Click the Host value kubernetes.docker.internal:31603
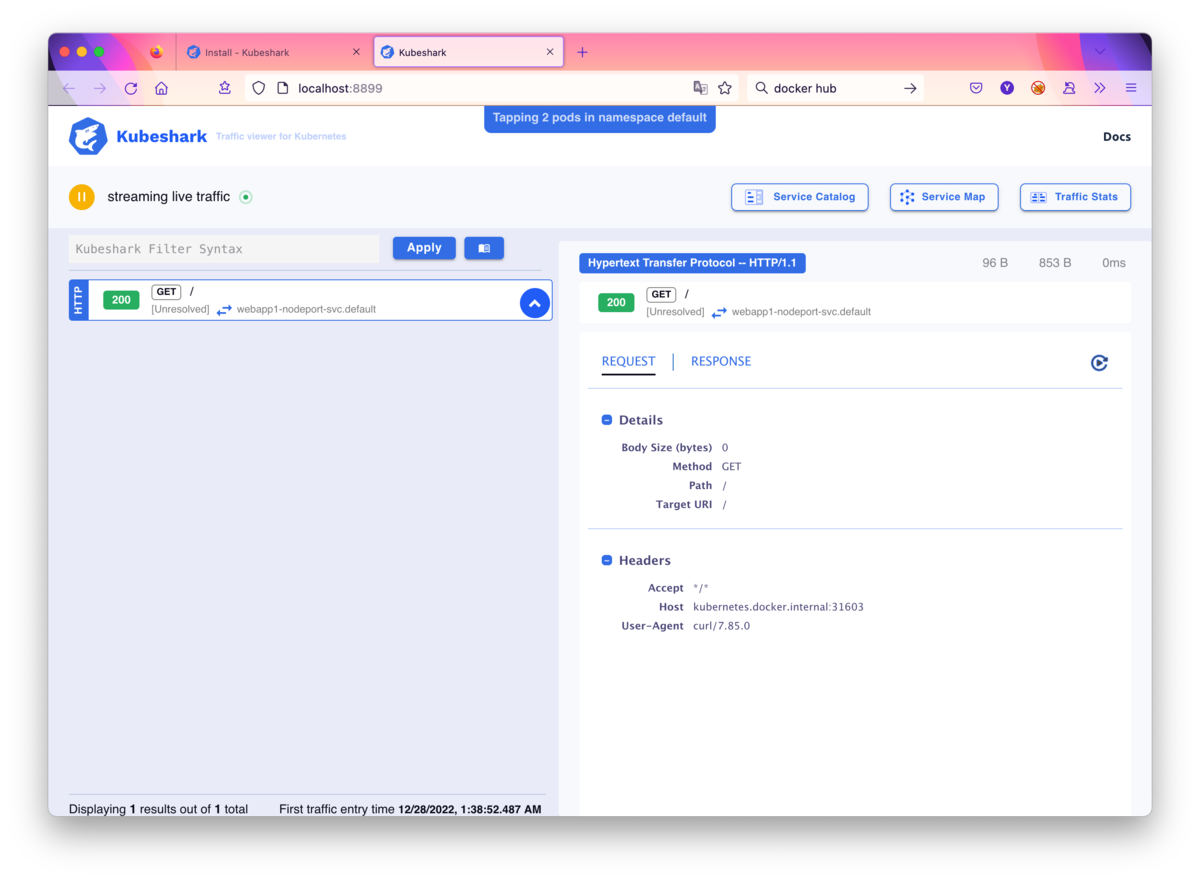The image size is (1200, 880). point(778,607)
